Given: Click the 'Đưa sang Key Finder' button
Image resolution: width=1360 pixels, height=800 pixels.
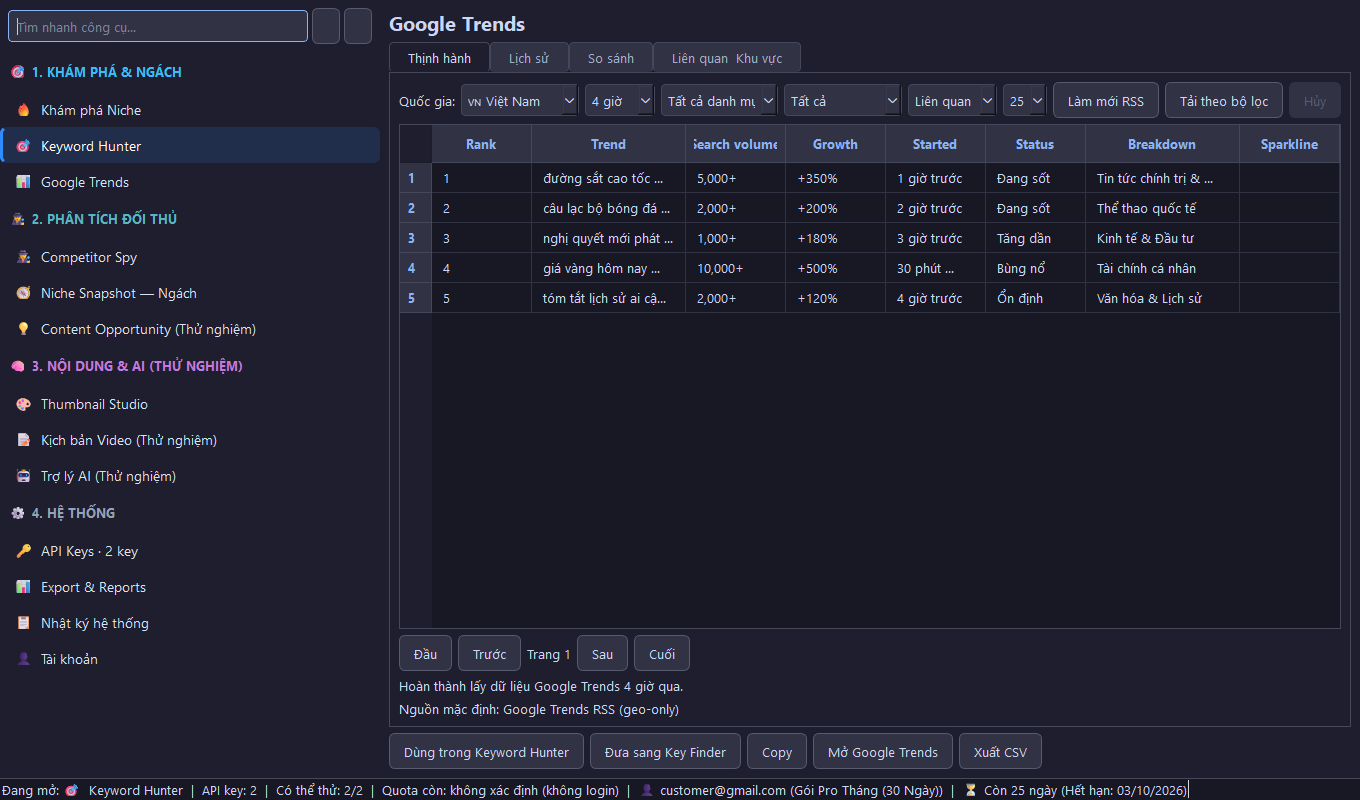Looking at the screenshot, I should (x=666, y=752).
